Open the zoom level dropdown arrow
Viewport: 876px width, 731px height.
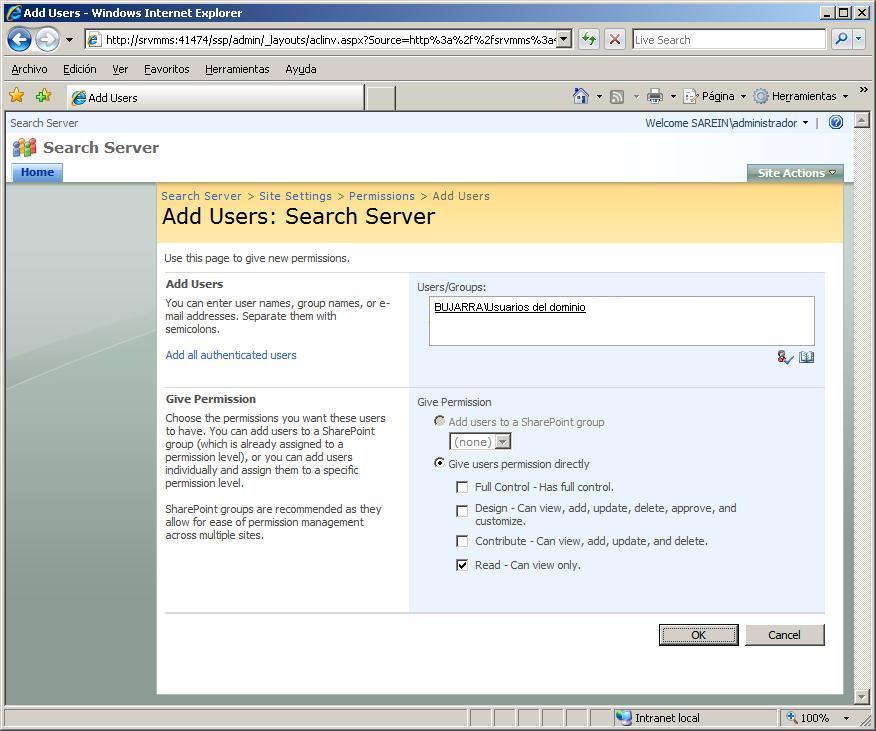pyautogui.click(x=846, y=718)
